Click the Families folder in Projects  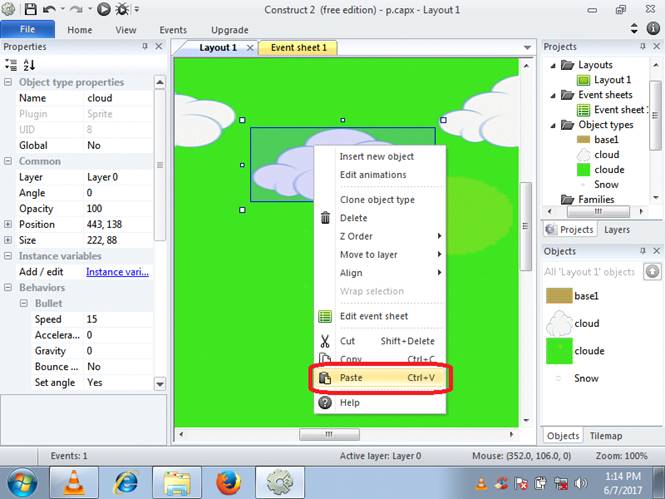pyautogui.click(x=588, y=199)
